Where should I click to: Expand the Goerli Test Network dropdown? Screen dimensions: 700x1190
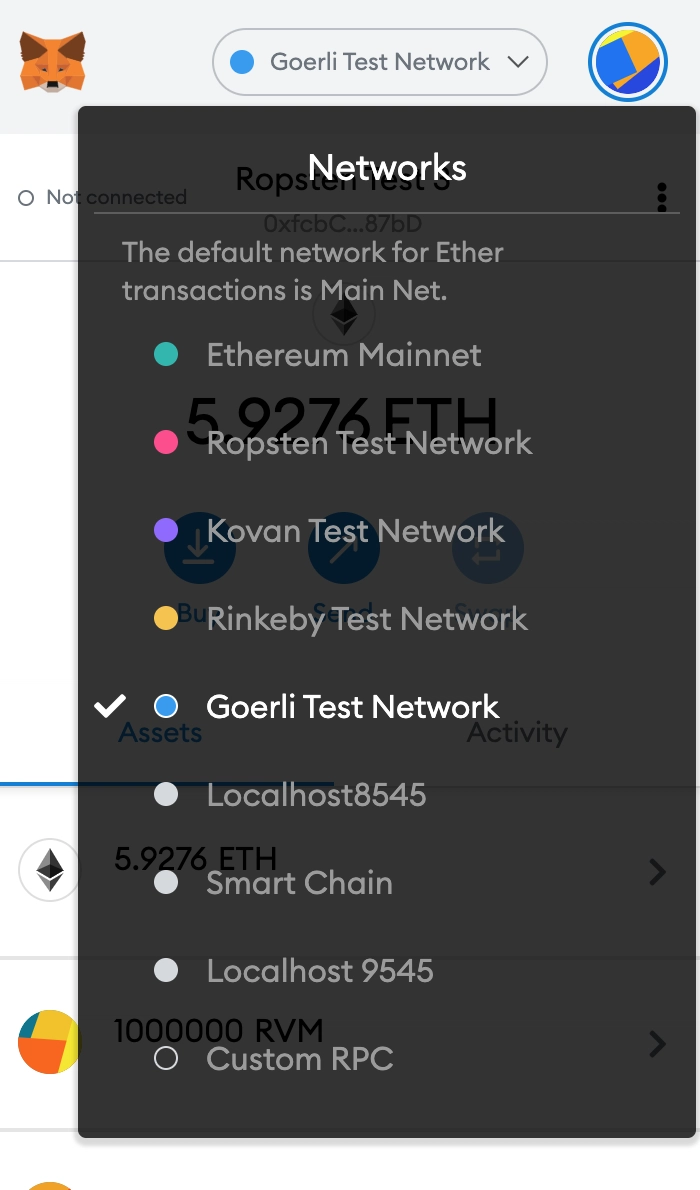click(380, 62)
